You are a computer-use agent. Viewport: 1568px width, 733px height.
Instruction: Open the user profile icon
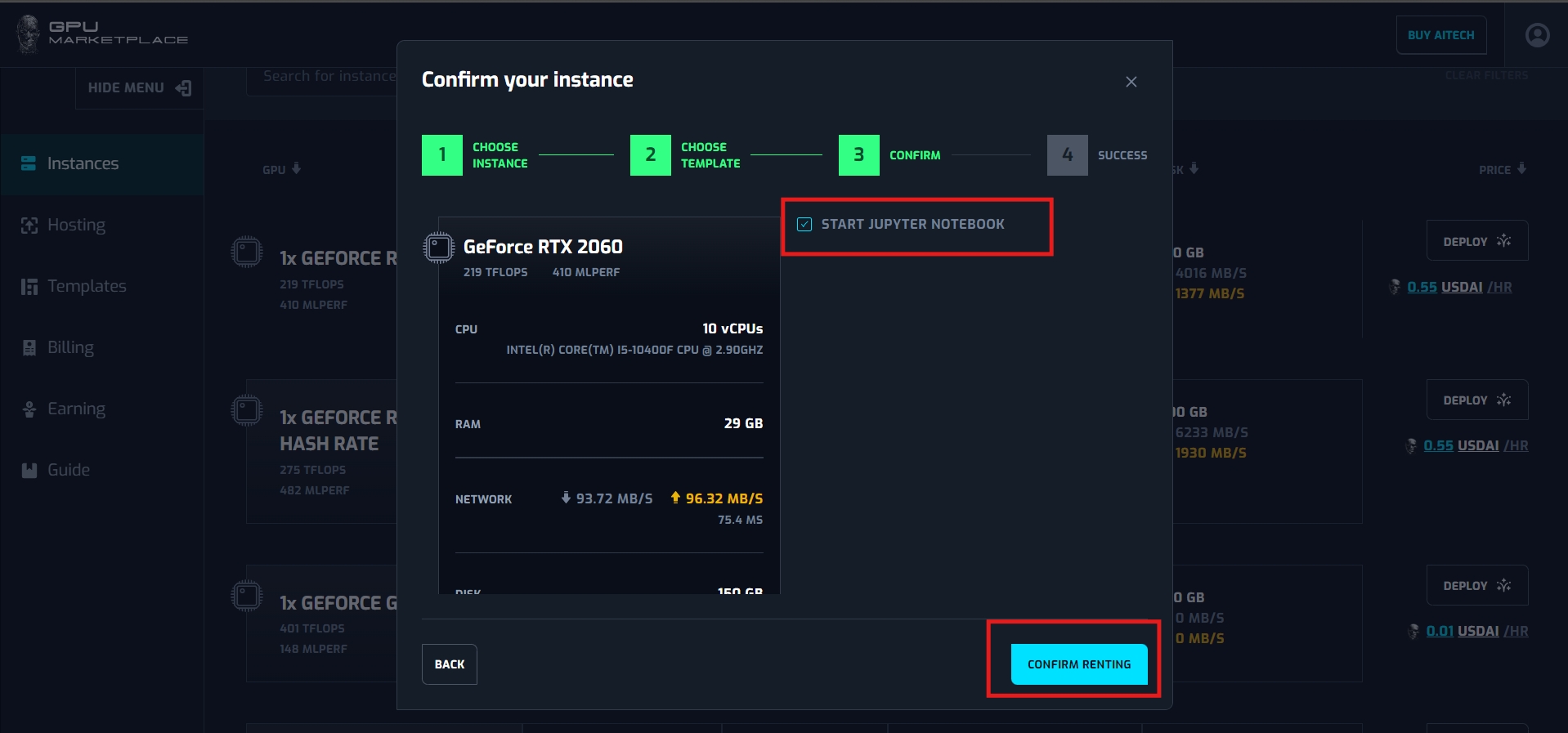tap(1537, 35)
